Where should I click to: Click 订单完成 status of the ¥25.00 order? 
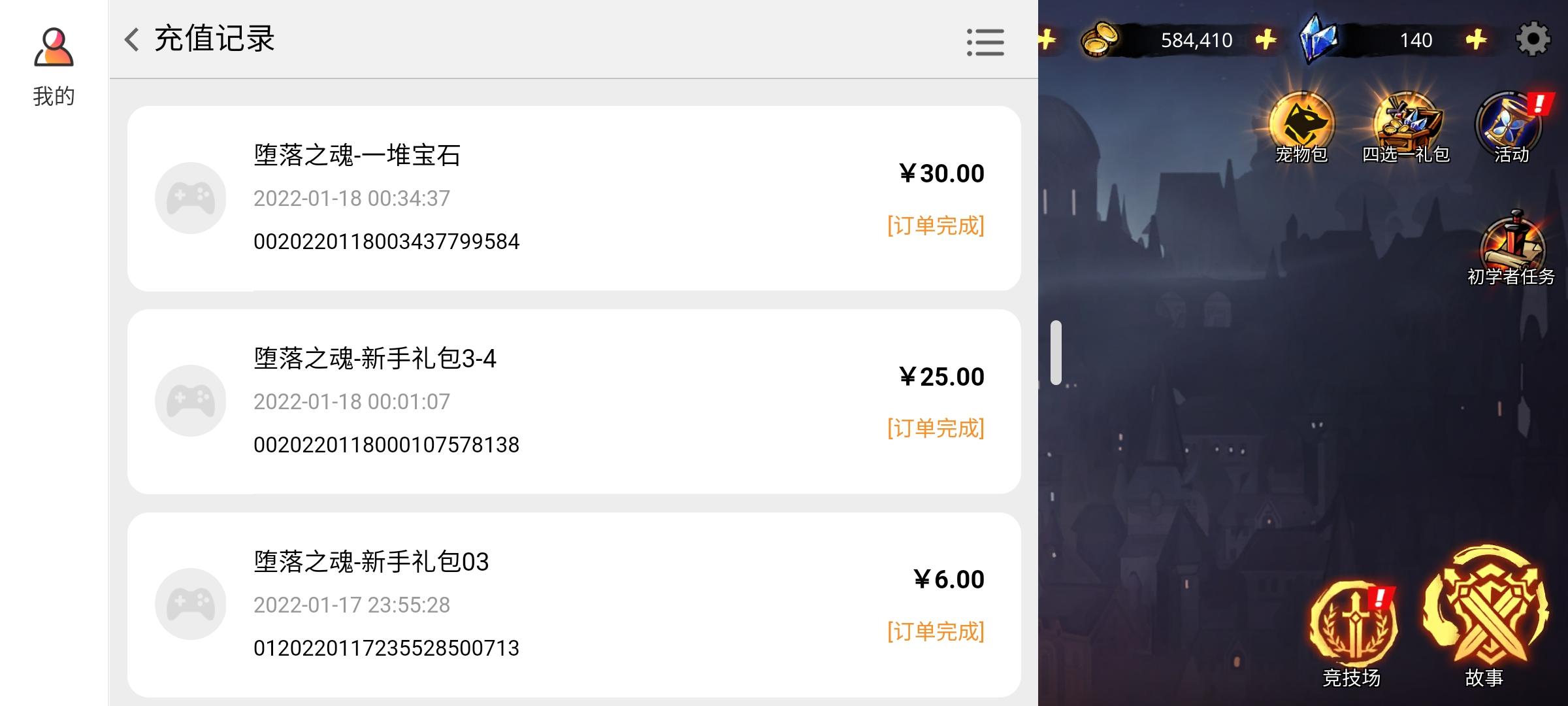pyautogui.click(x=936, y=428)
